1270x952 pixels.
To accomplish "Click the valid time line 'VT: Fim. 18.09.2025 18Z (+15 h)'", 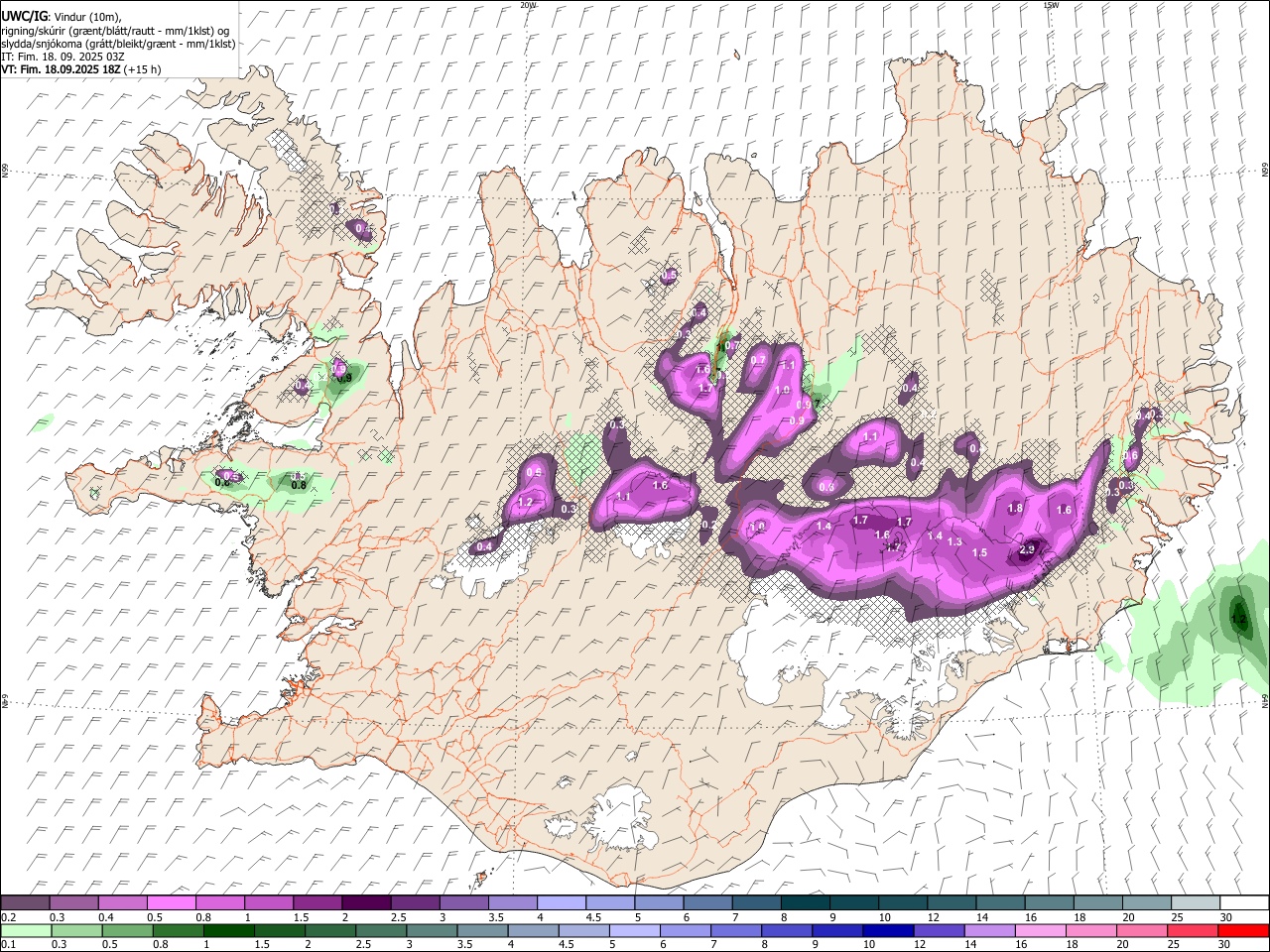I will (x=80, y=69).
